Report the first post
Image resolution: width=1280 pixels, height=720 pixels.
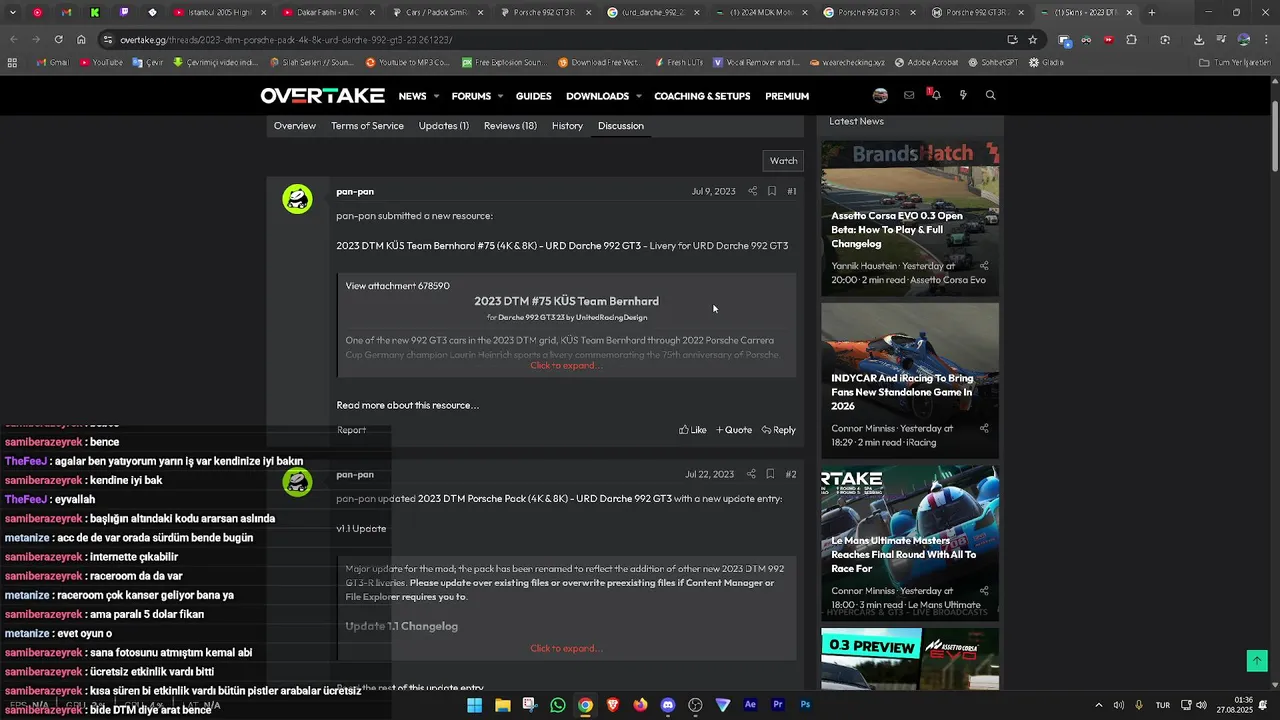click(x=351, y=430)
